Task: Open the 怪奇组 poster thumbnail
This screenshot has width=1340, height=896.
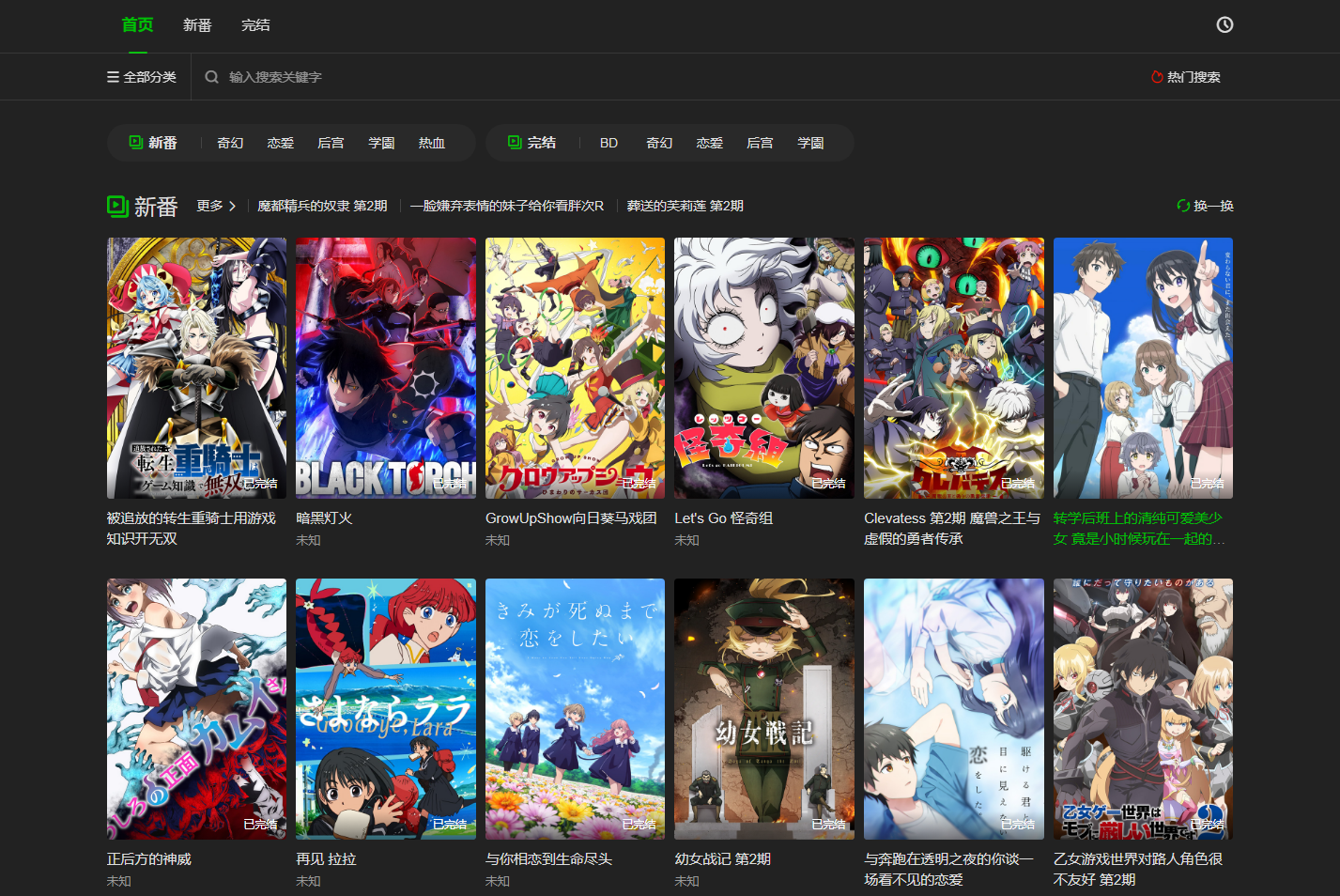Action: click(764, 368)
